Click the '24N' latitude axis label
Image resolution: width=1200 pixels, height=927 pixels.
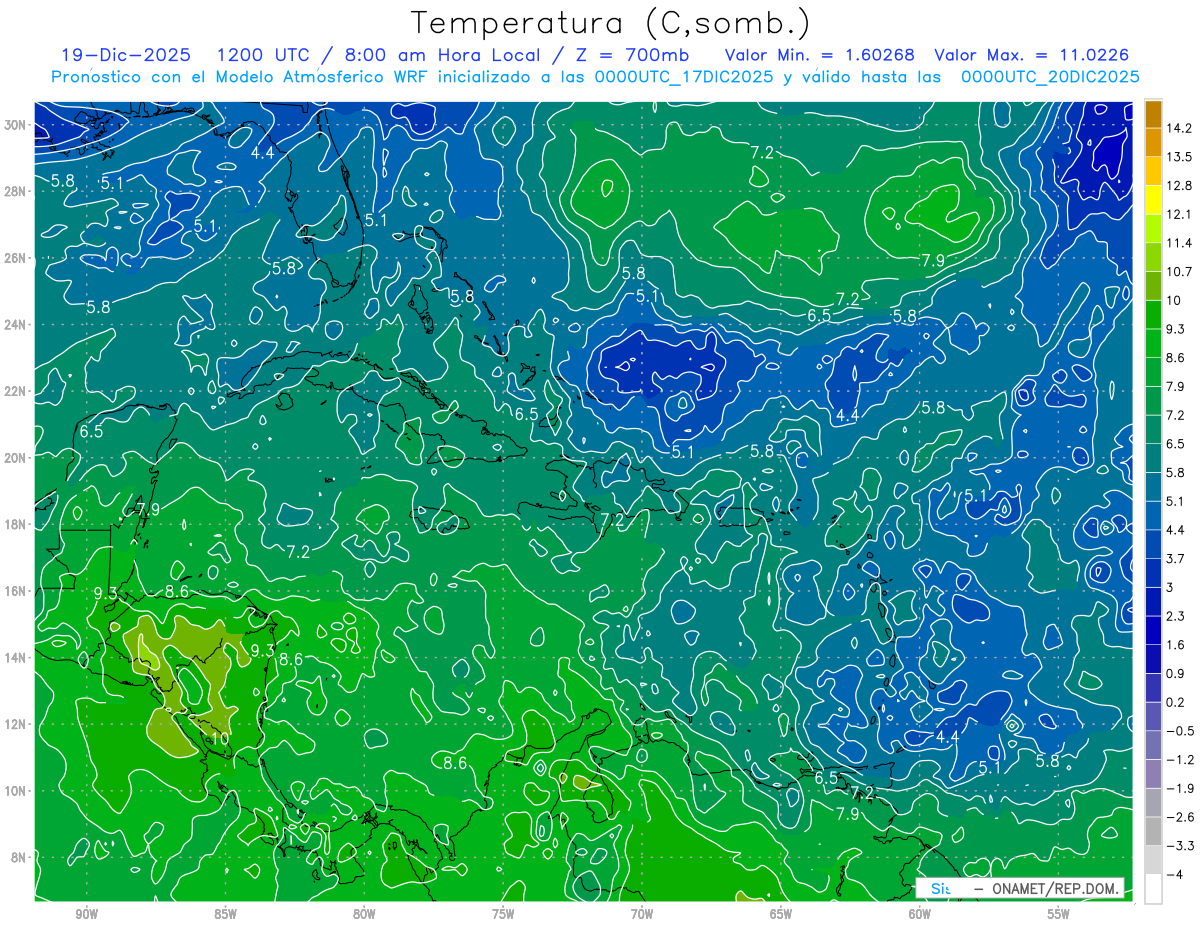[x=17, y=325]
